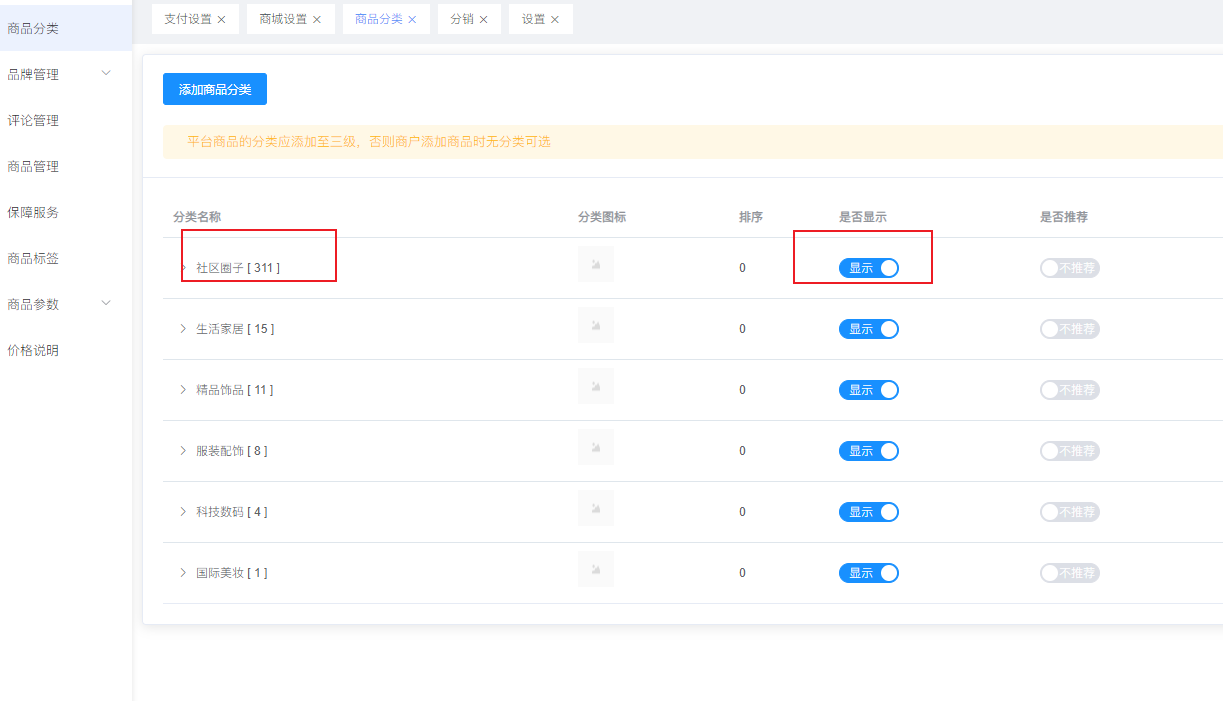Close the 设置 tab

tap(555, 19)
